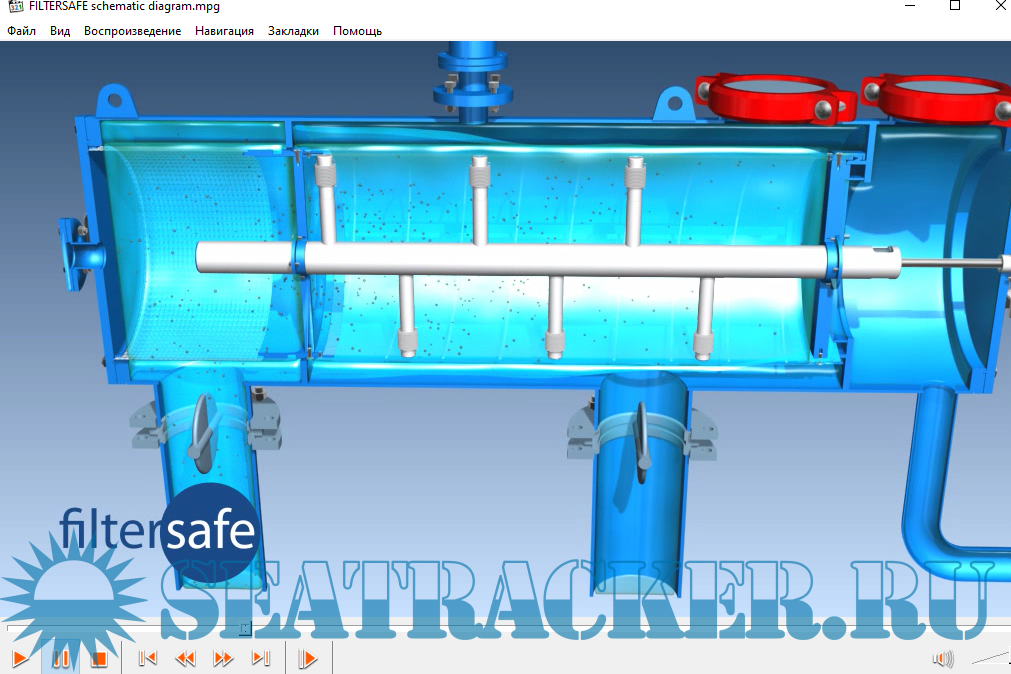Open the Навигация menu
Screen dimensions: 1011x674
[x=224, y=31]
